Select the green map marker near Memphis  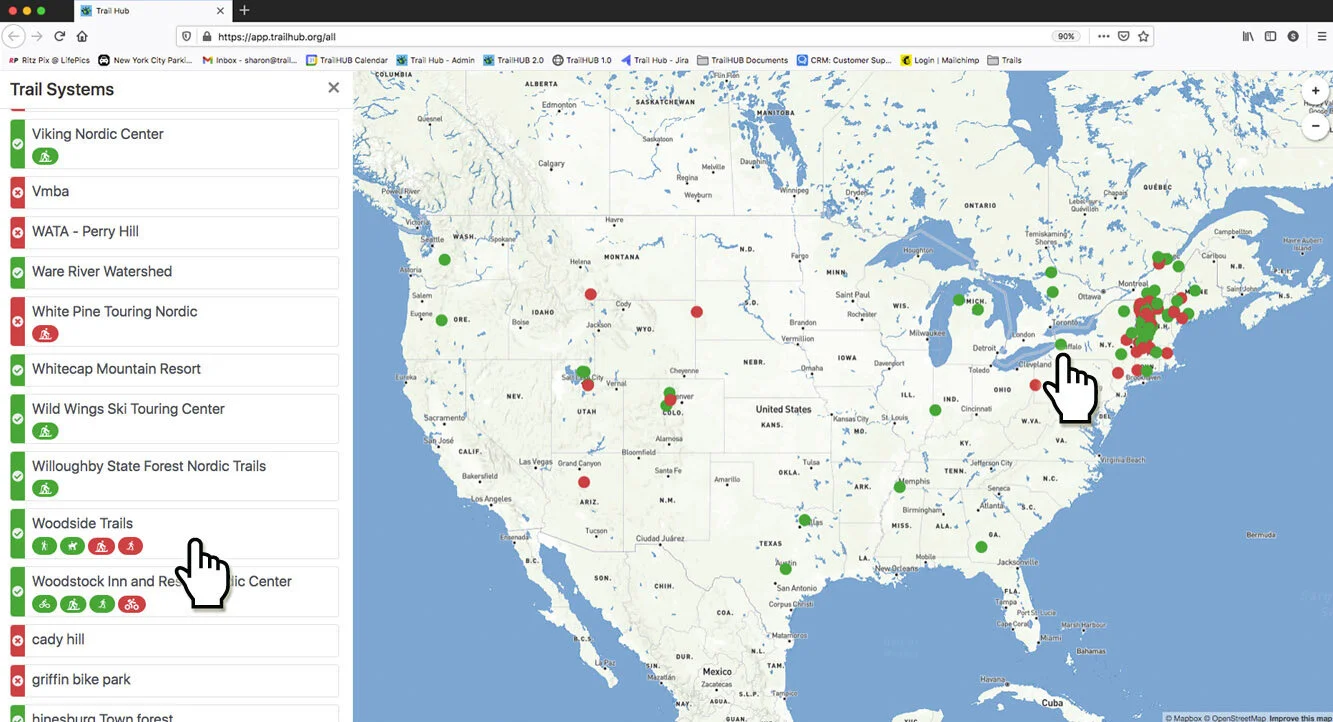(899, 487)
